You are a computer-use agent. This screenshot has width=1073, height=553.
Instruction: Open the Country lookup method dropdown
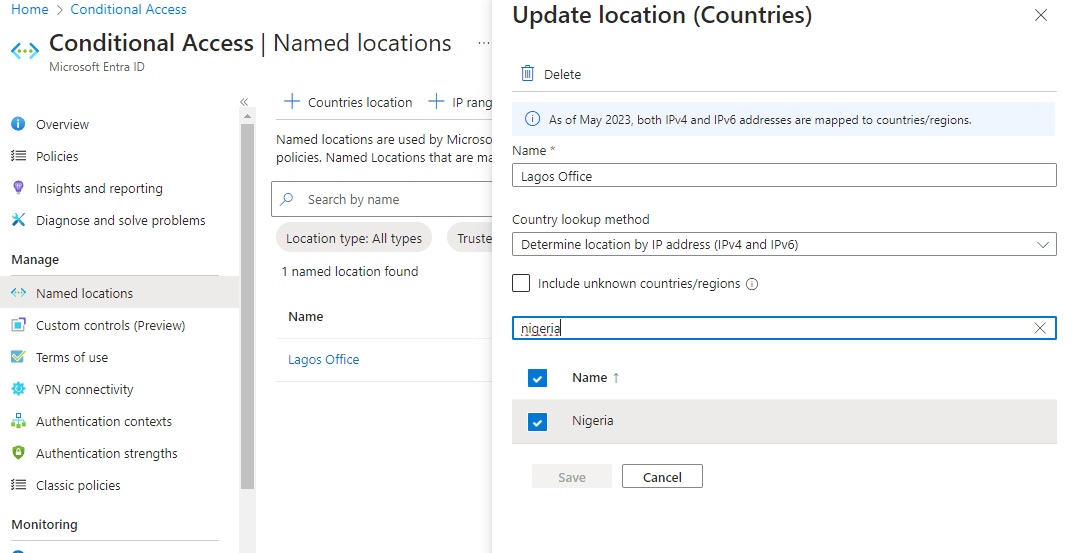pos(784,244)
